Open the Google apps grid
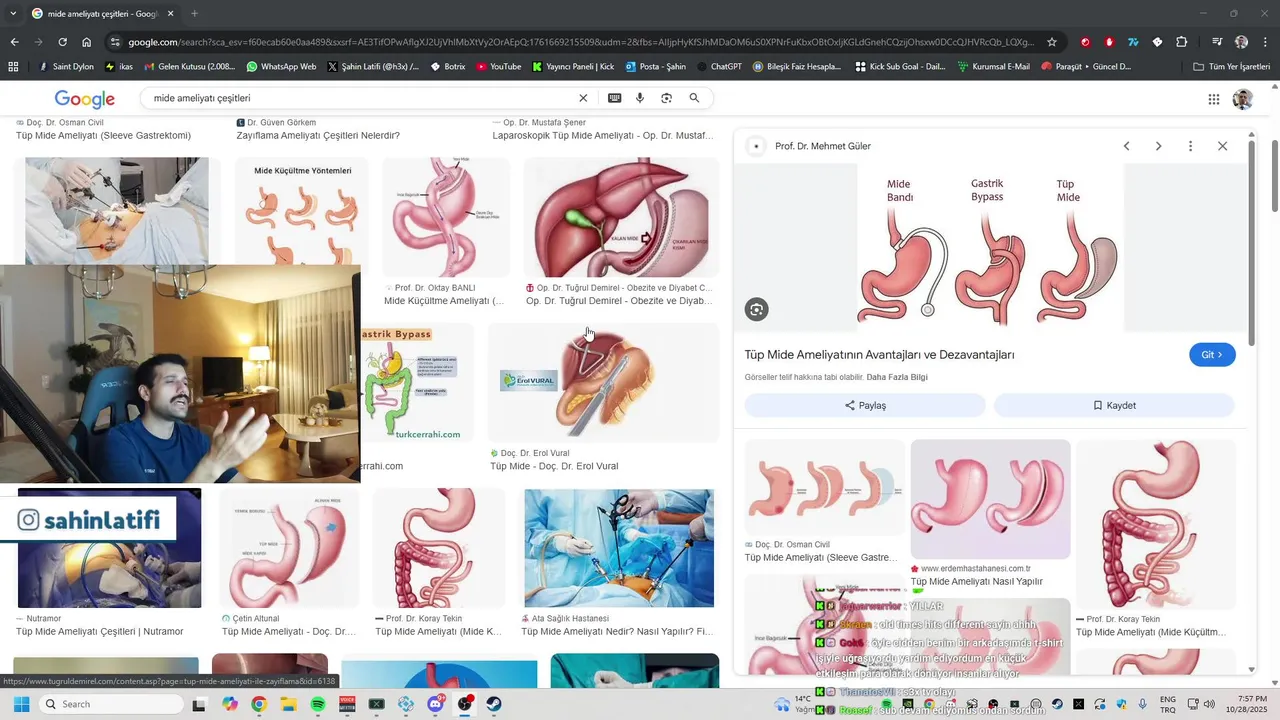Viewport: 1280px width, 720px height. pyautogui.click(x=1214, y=99)
